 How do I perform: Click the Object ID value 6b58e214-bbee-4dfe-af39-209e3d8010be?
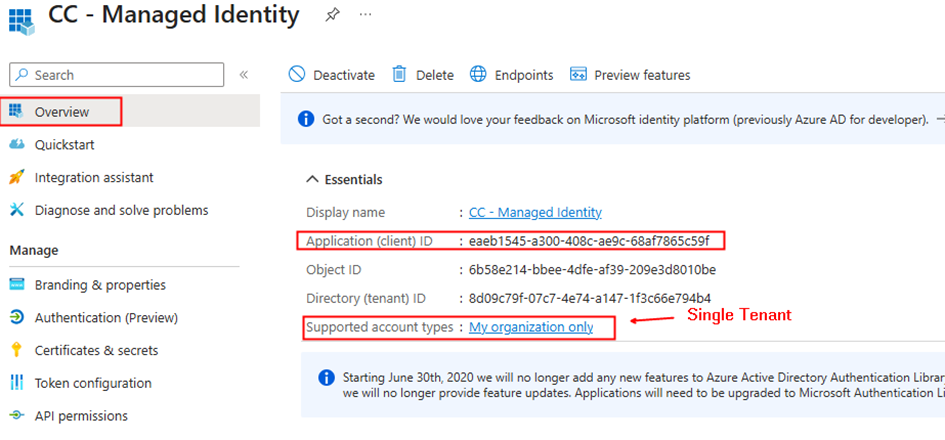[x=592, y=269]
